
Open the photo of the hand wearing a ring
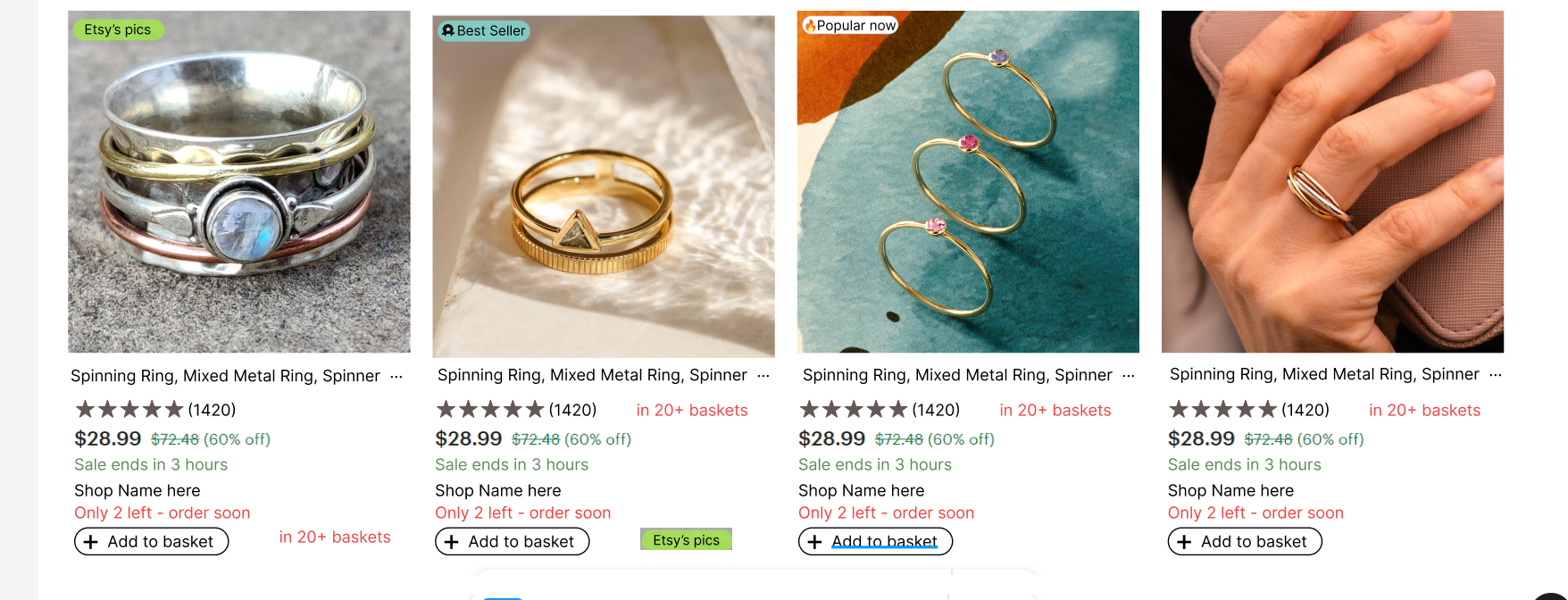tap(1332, 182)
